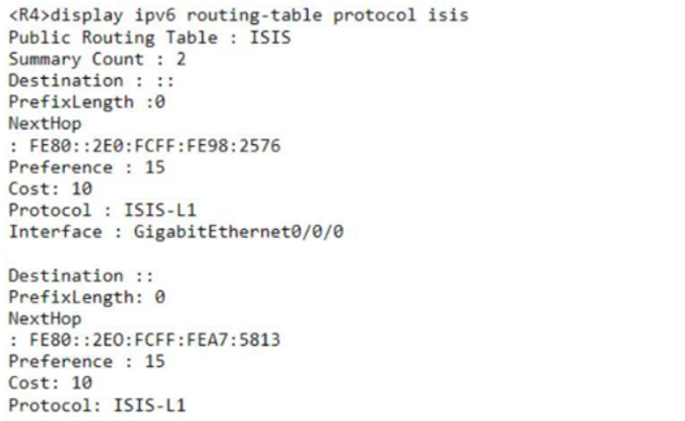The width and height of the screenshot is (685, 421).
Task: Click the word GigabitEthernet0/0/0
Action: [x=239, y=231]
